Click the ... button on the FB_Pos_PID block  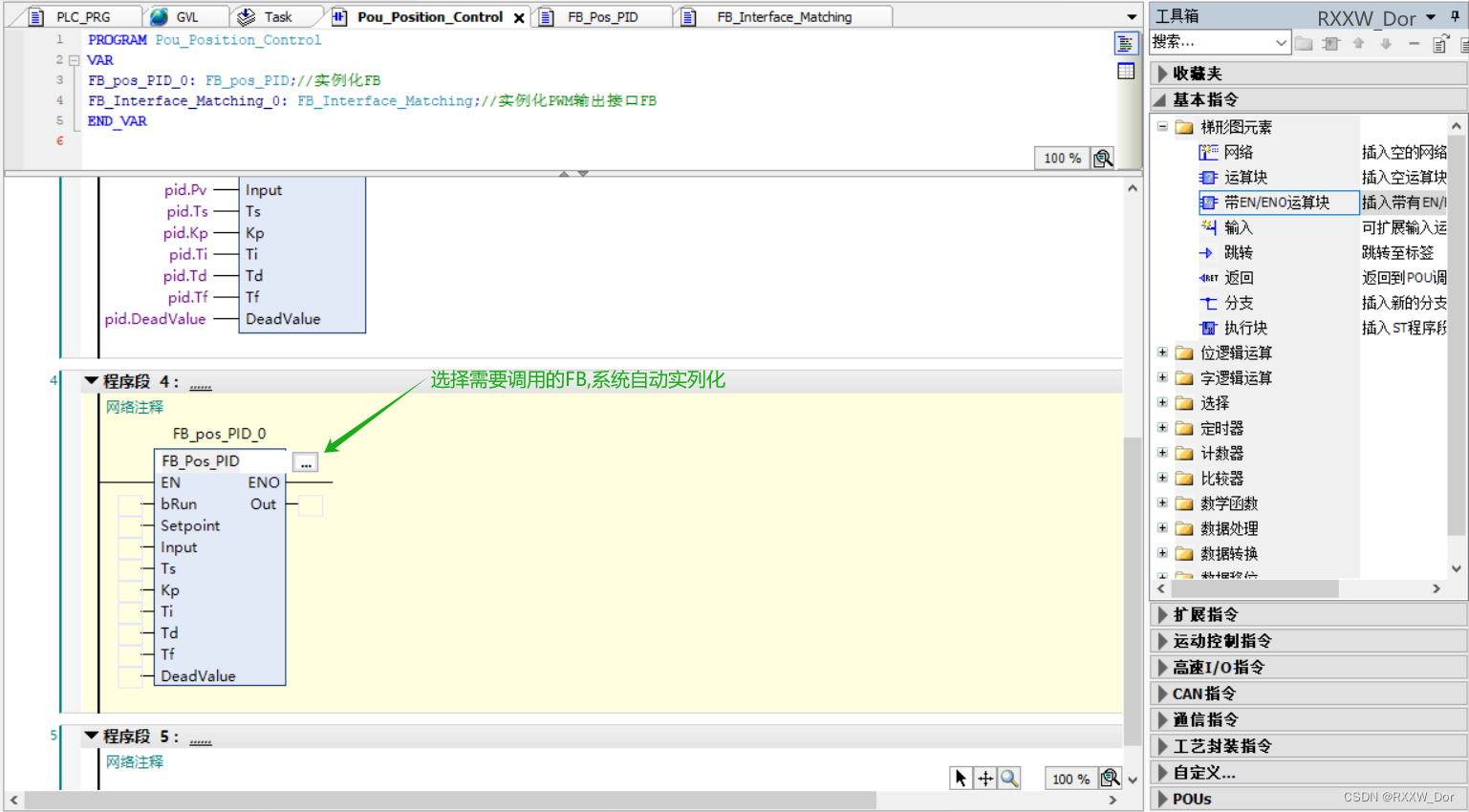305,462
